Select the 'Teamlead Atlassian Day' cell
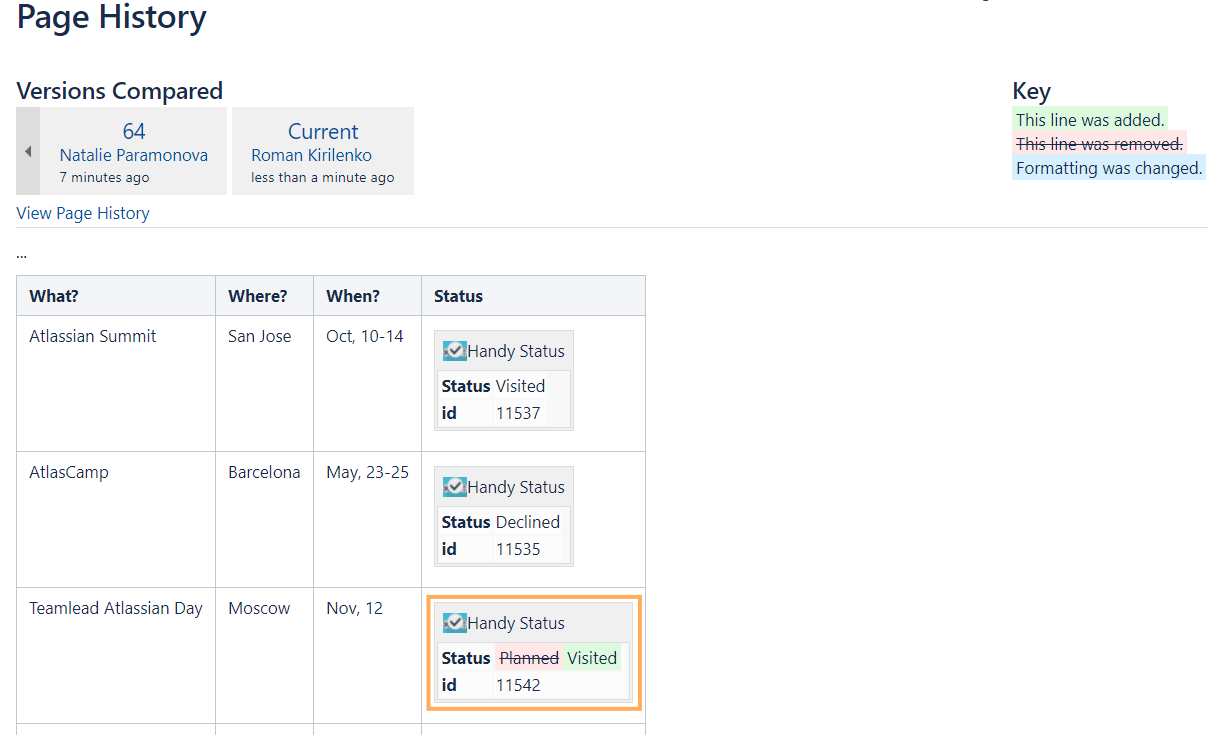Screen dimensions: 1225x735 click(116, 608)
